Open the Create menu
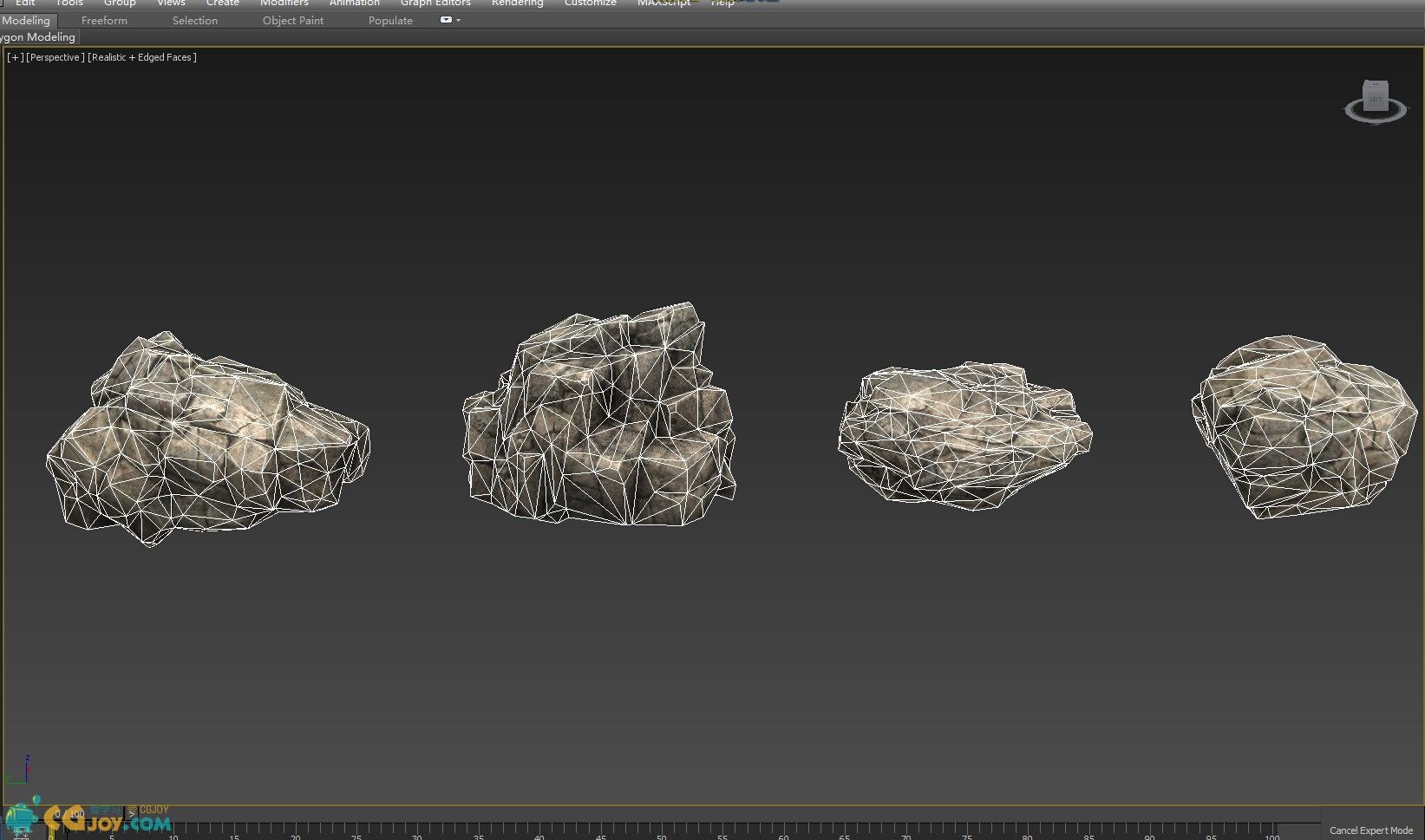This screenshot has width=1425, height=840. (222, 3)
